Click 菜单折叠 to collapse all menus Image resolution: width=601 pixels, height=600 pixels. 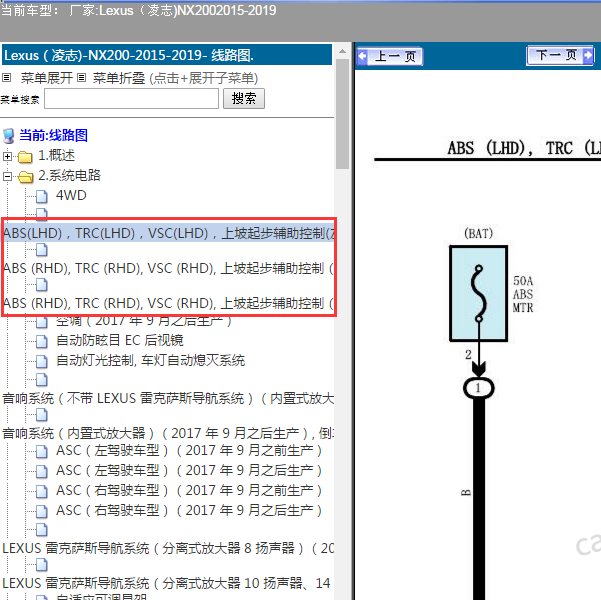119,78
